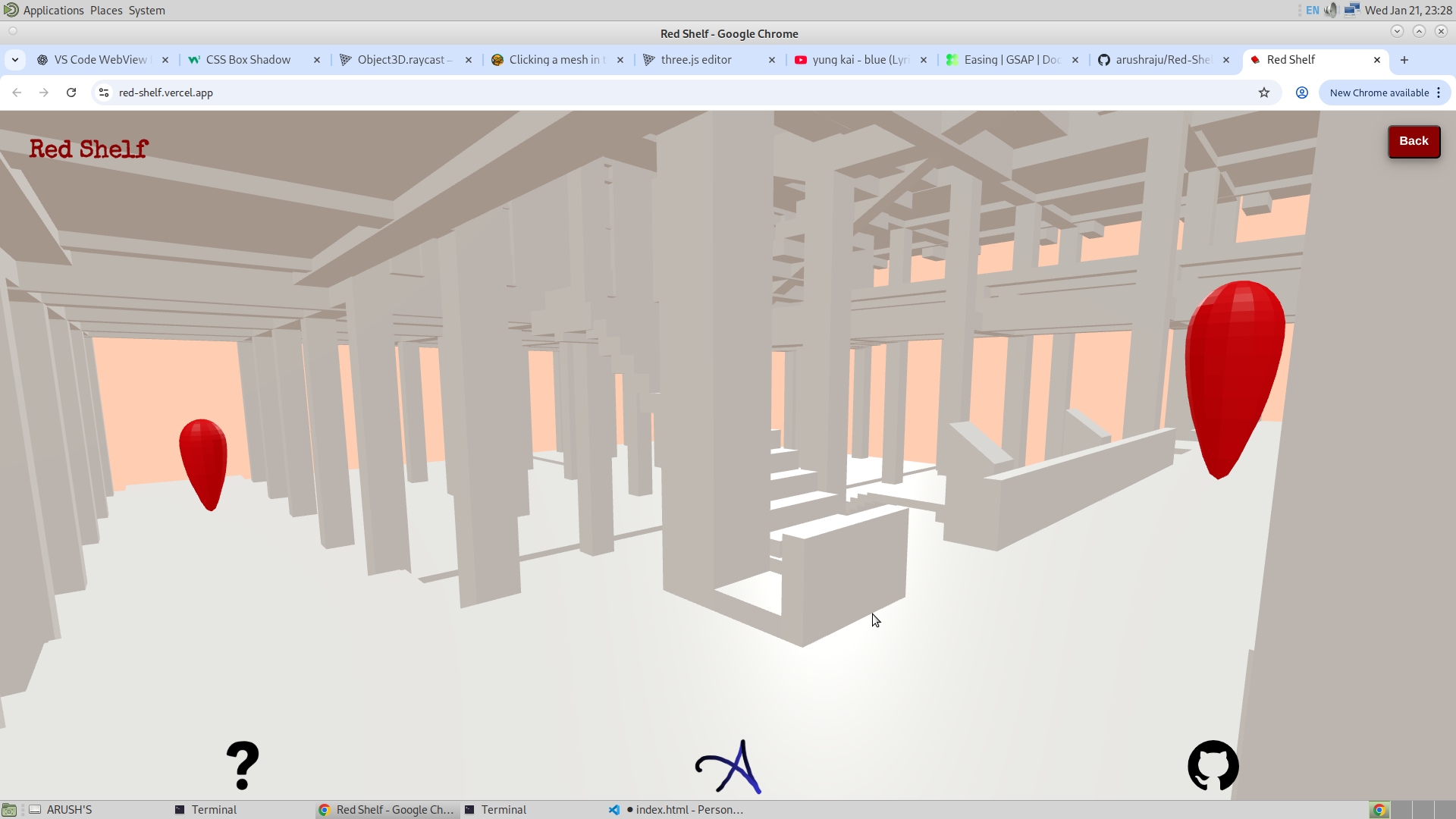
Task: Open site information icon in address bar
Action: click(104, 93)
